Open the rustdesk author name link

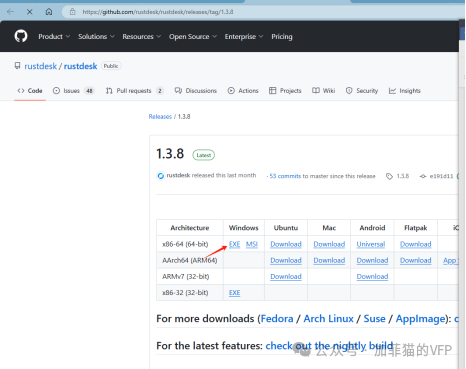click(x=178, y=175)
